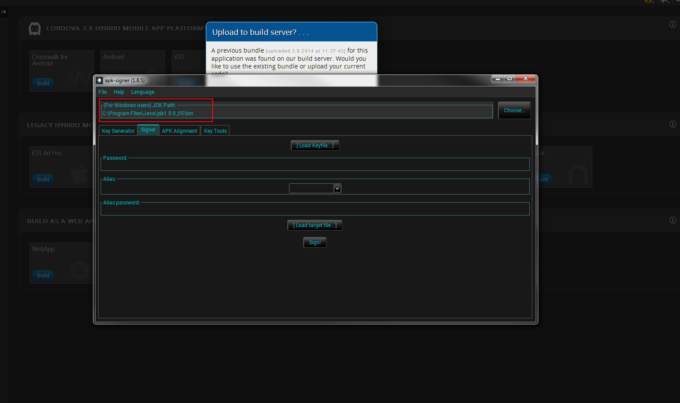Viewport: 680px width, 403px height.
Task: Click the Build button under Crosswalk for Android
Action: pyautogui.click(x=43, y=83)
